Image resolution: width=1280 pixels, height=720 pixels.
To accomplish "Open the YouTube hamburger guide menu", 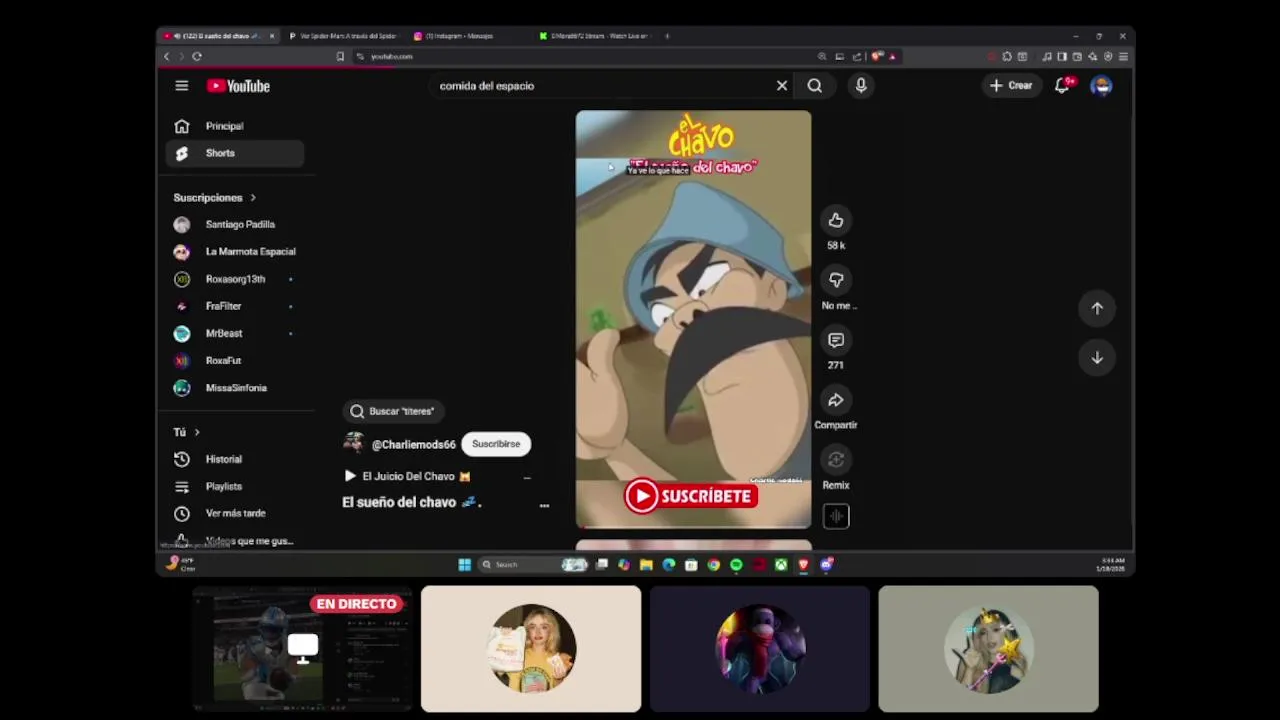I will point(181,86).
